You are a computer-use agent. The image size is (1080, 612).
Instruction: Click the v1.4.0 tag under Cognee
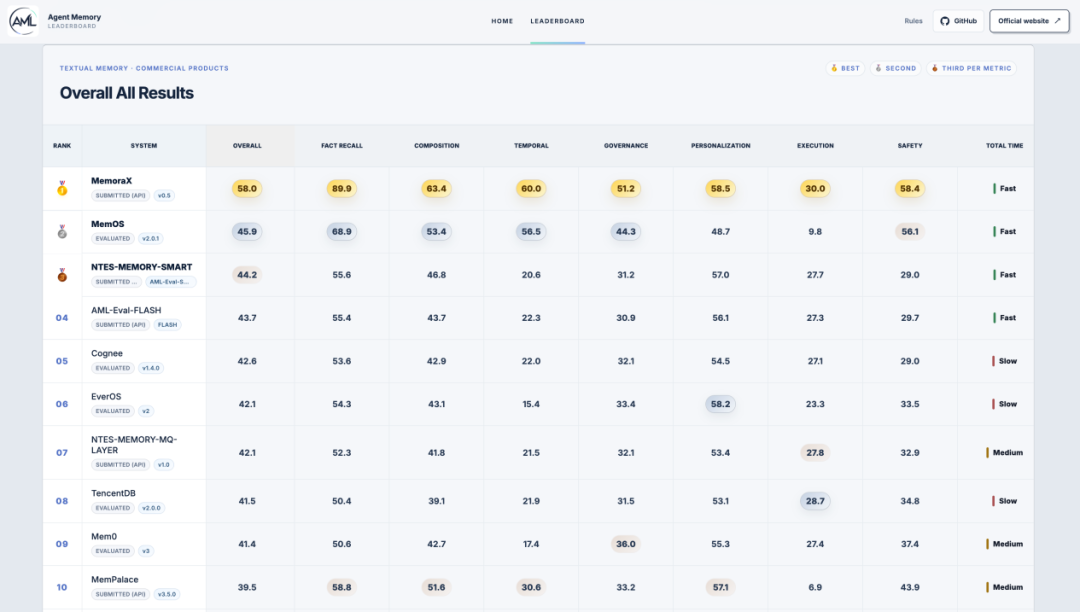click(x=151, y=368)
